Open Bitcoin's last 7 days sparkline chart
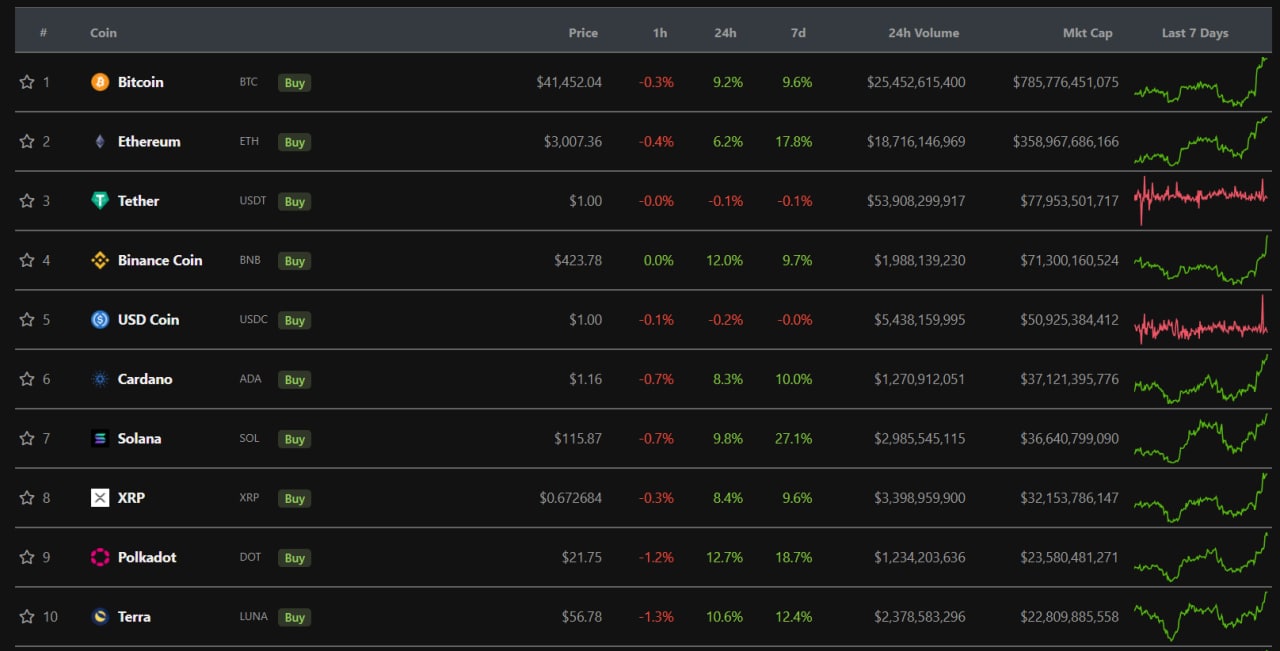This screenshot has width=1280, height=651. pos(1201,82)
